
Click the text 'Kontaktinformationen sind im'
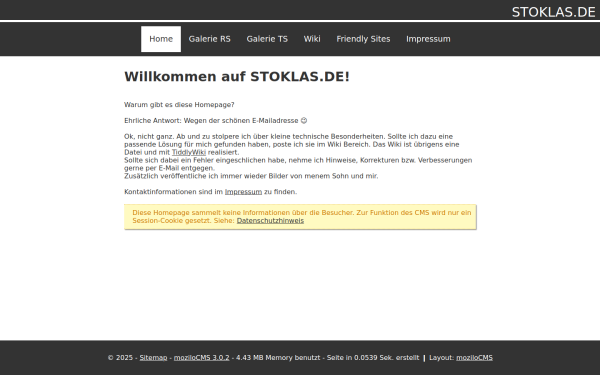174,192
